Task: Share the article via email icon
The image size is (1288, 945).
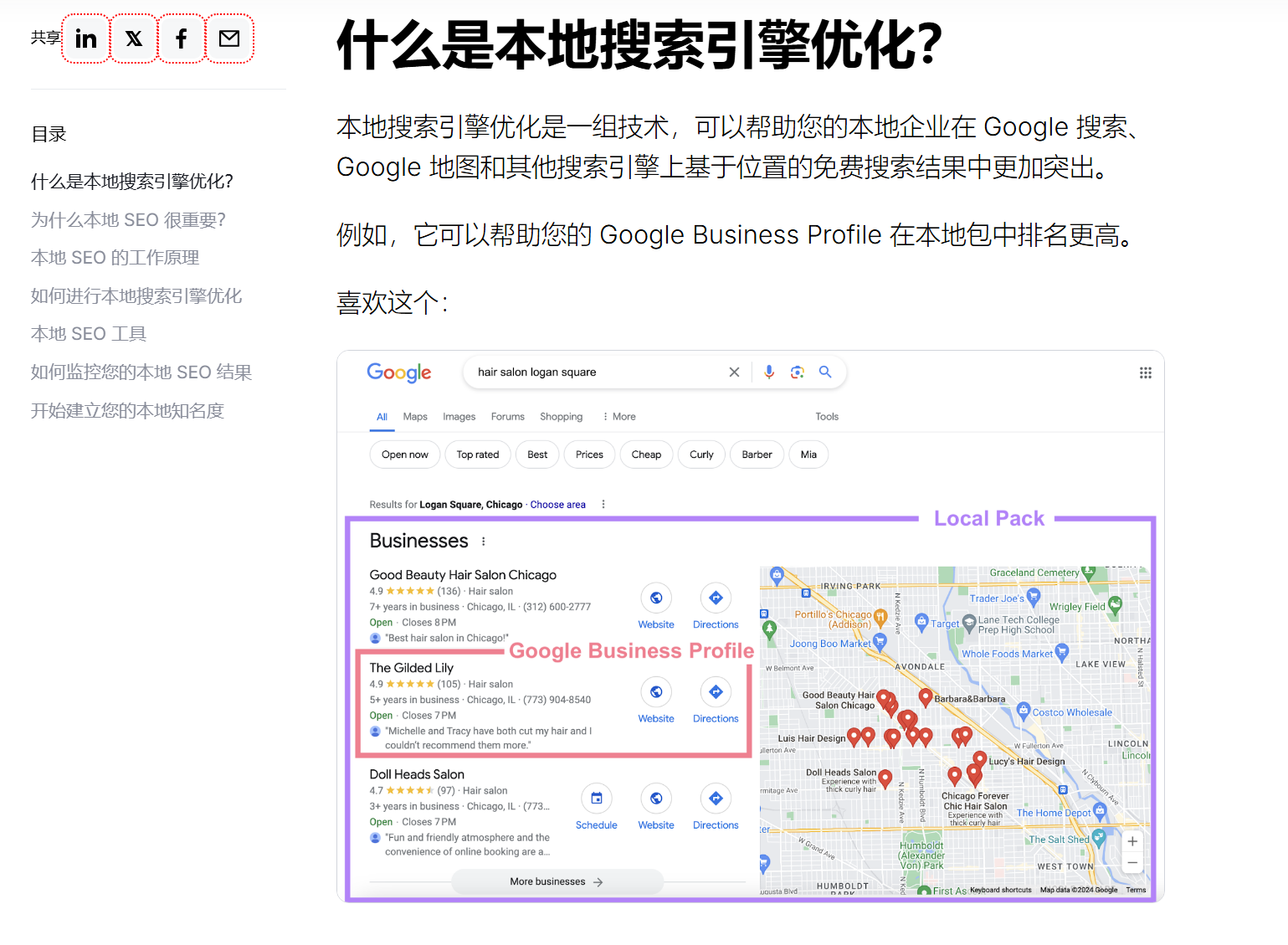Action: [229, 39]
